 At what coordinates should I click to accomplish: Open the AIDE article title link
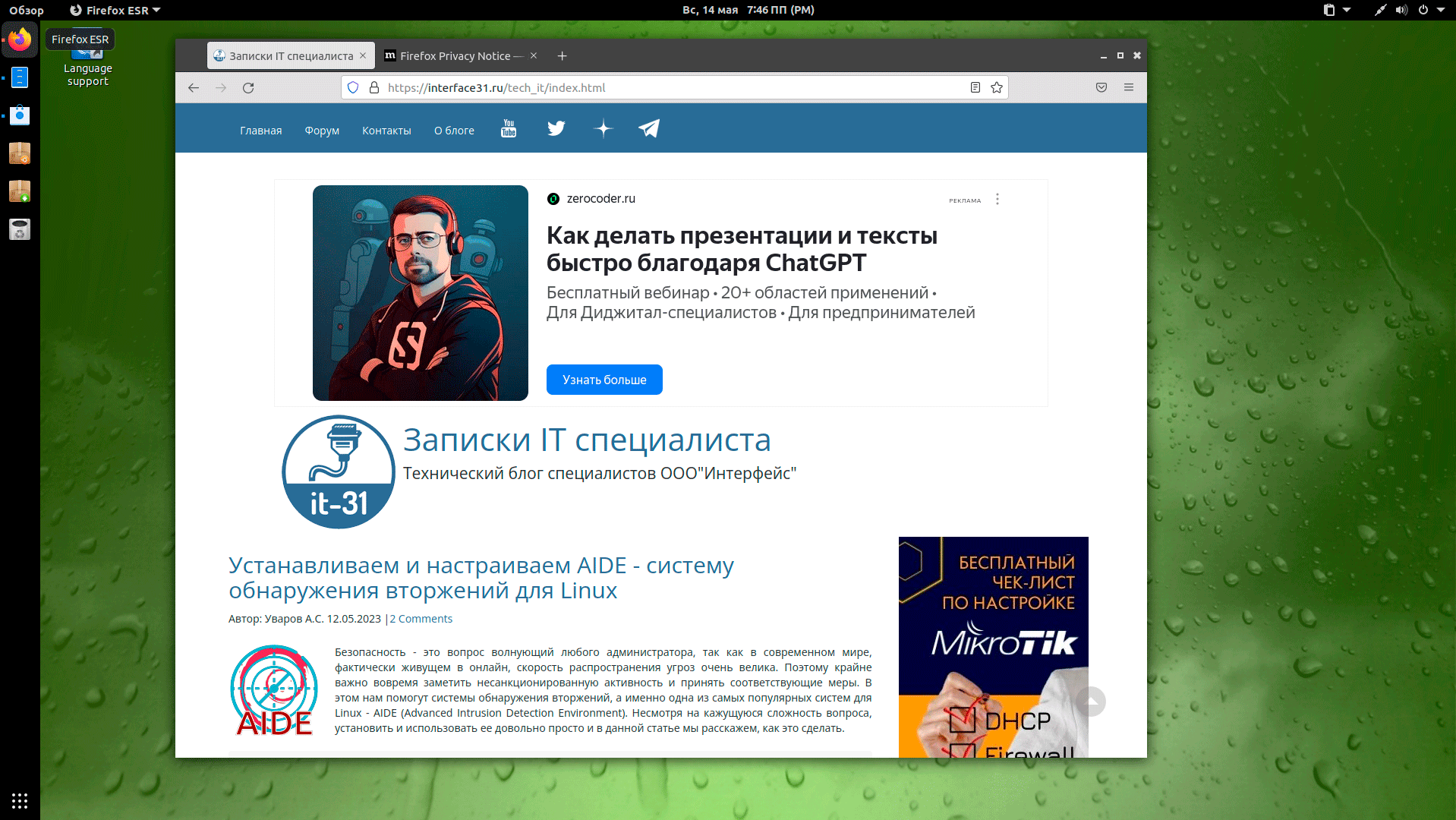481,578
